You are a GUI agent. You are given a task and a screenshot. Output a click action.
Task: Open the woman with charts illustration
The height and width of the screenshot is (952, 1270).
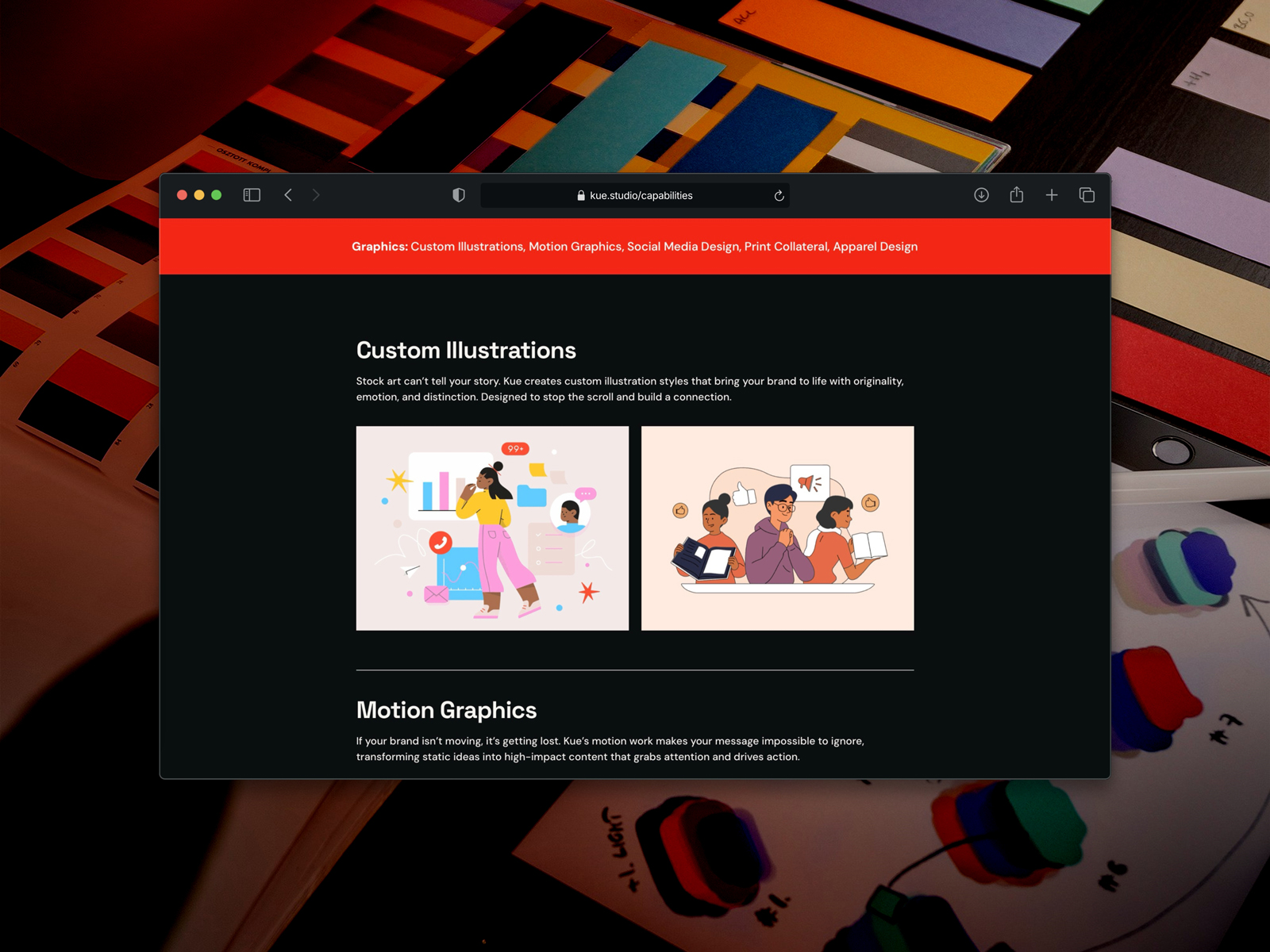click(492, 528)
